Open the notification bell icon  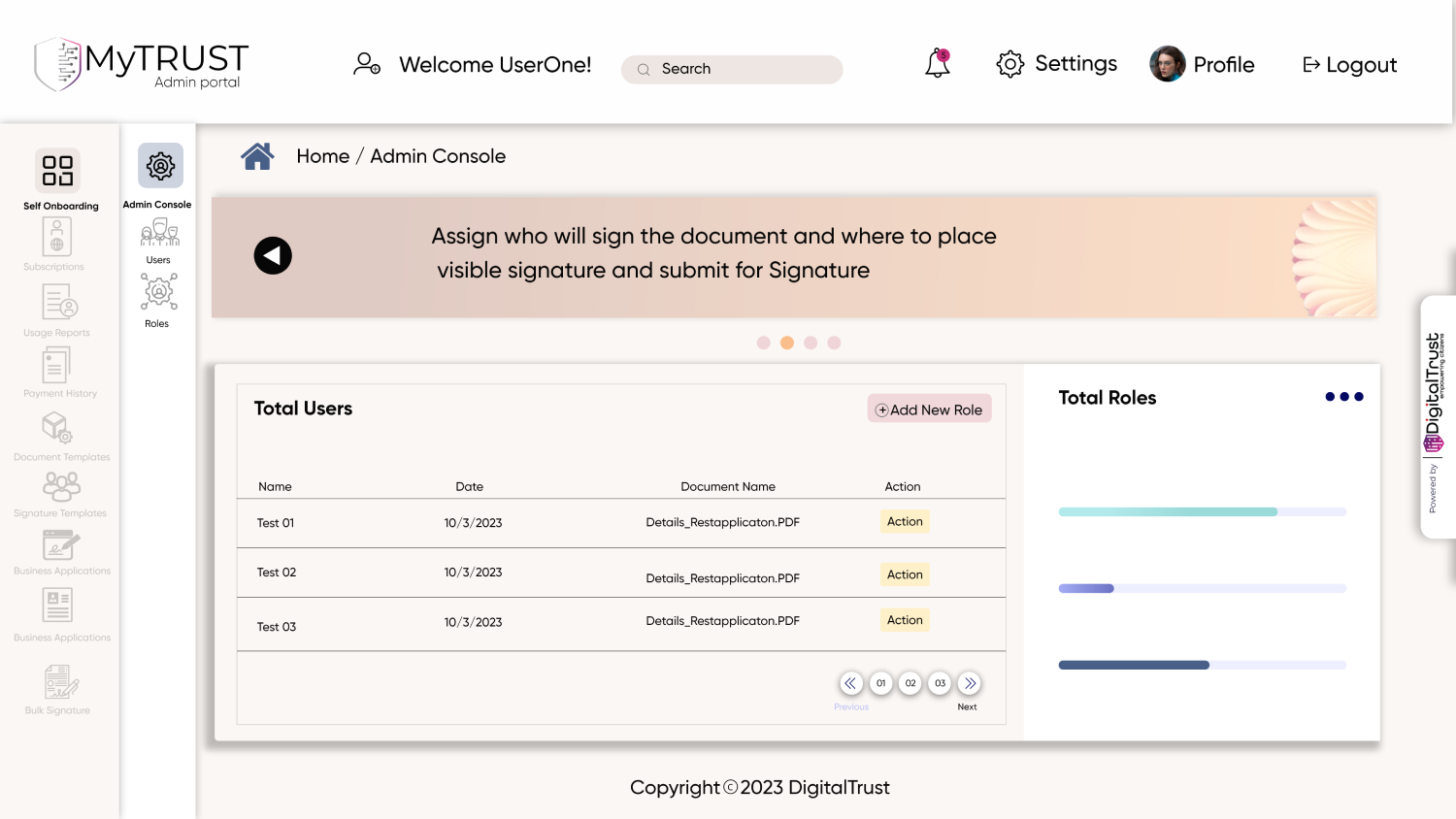938,64
